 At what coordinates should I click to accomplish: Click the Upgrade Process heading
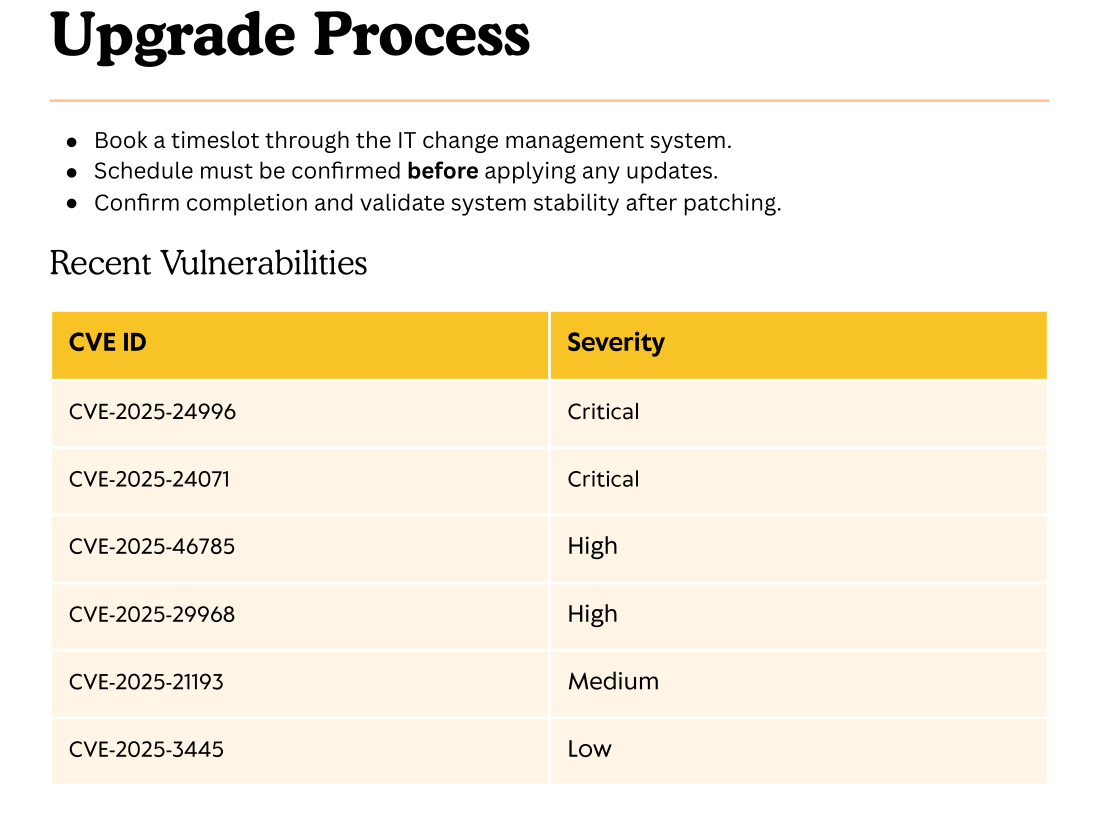pyautogui.click(x=290, y=36)
